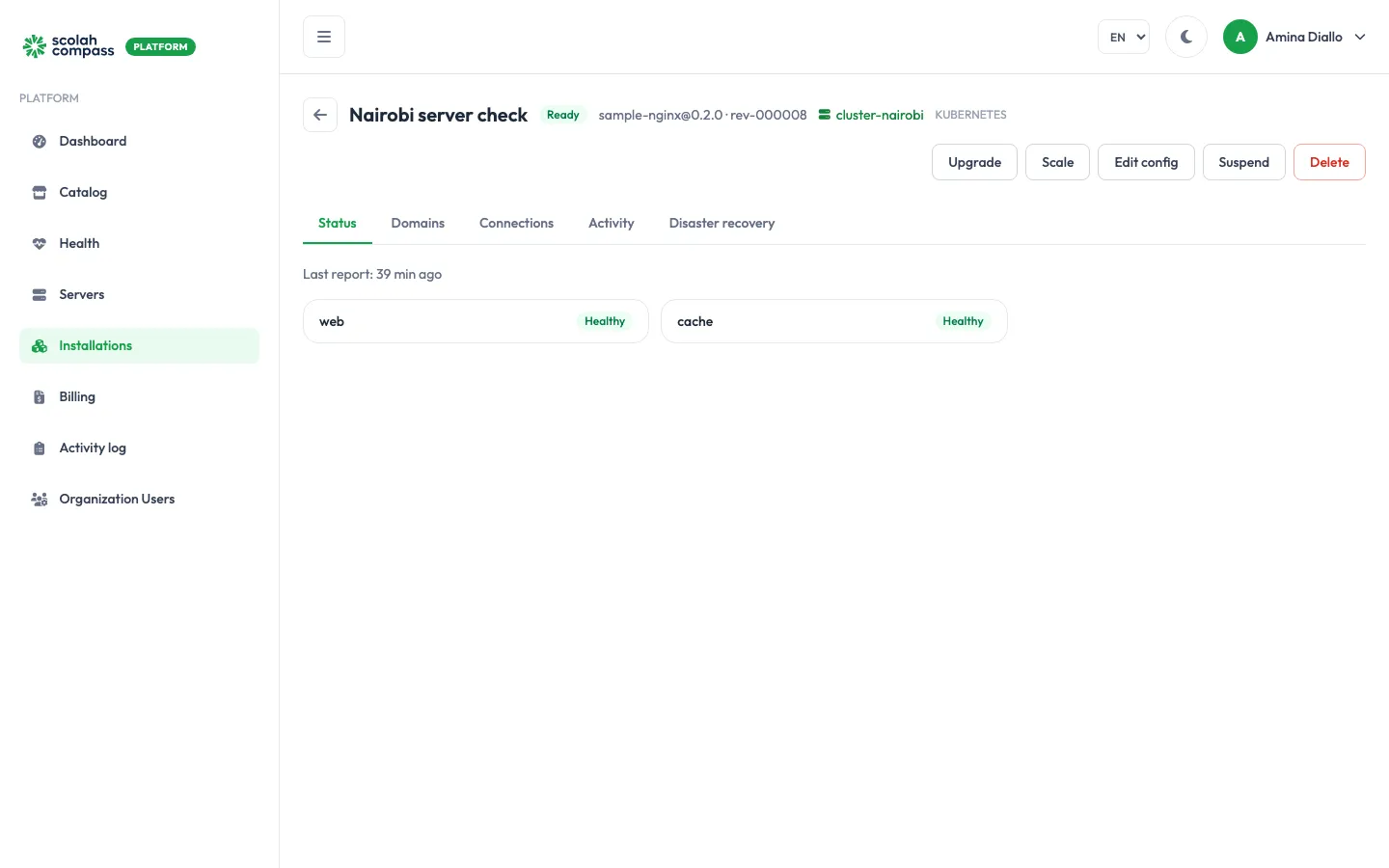Go back using the arrow button

(x=320, y=115)
